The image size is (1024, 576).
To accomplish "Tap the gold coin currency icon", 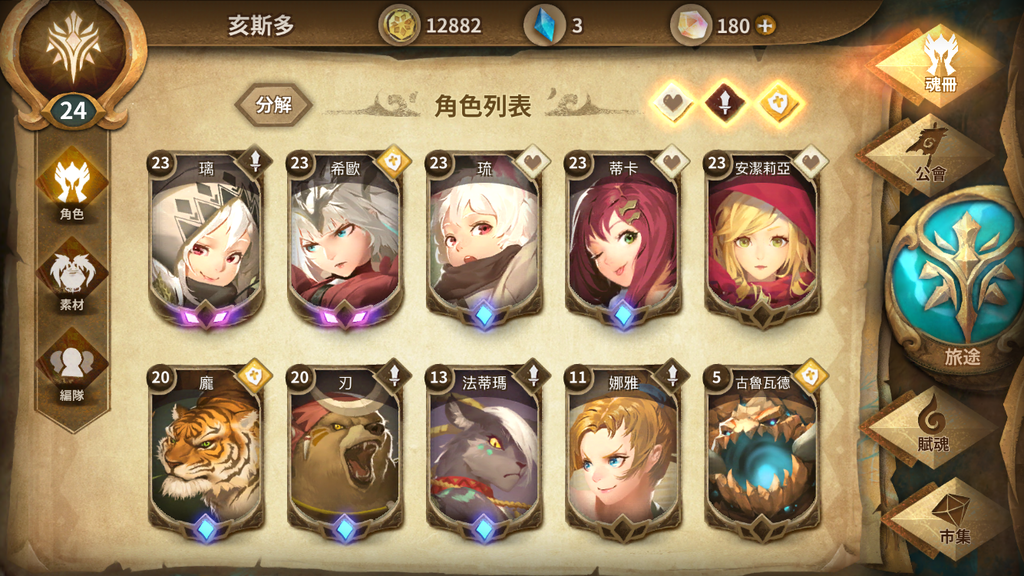I will 398,26.
